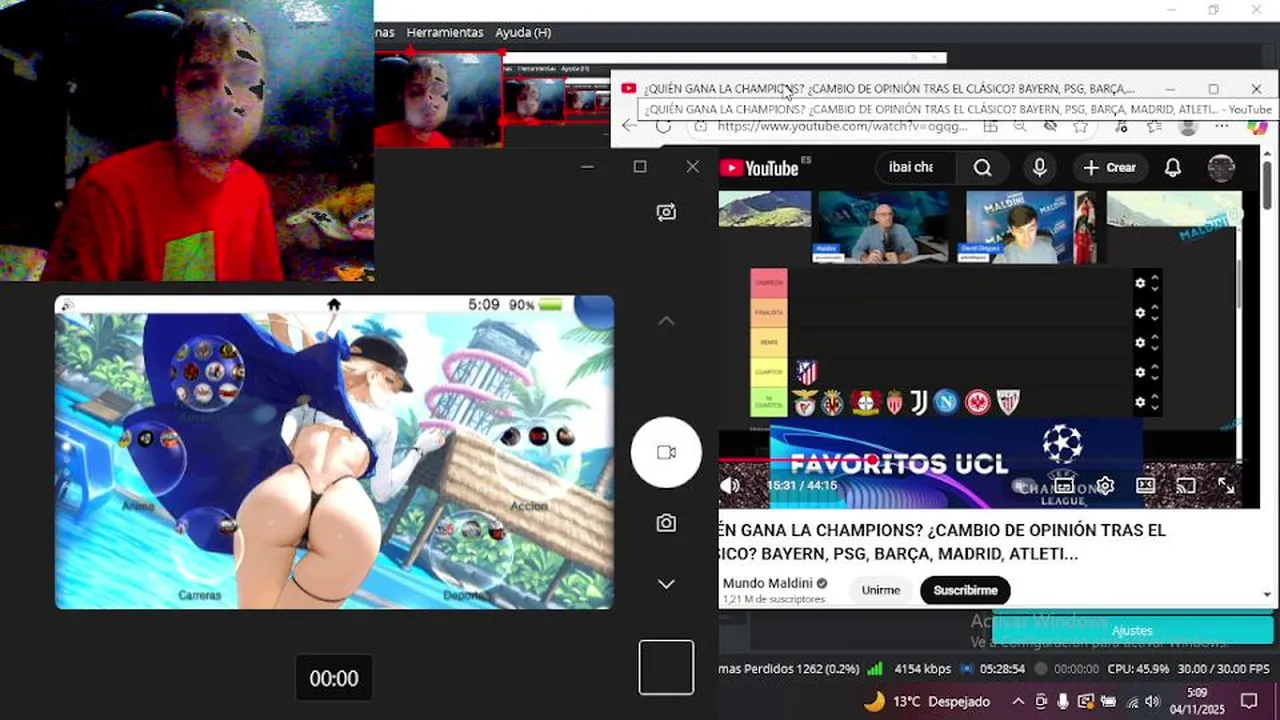Screen dimensions: 1280x720
Task: Take a photo with the camera icon
Action: (x=666, y=523)
